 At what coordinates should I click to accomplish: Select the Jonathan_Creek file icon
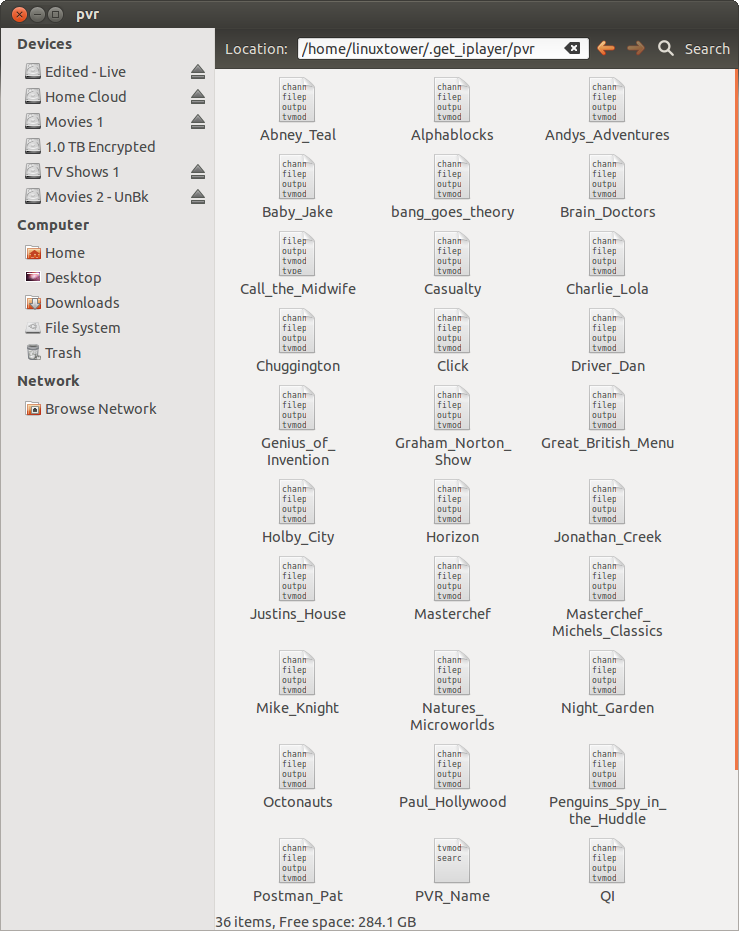pyautogui.click(x=607, y=502)
